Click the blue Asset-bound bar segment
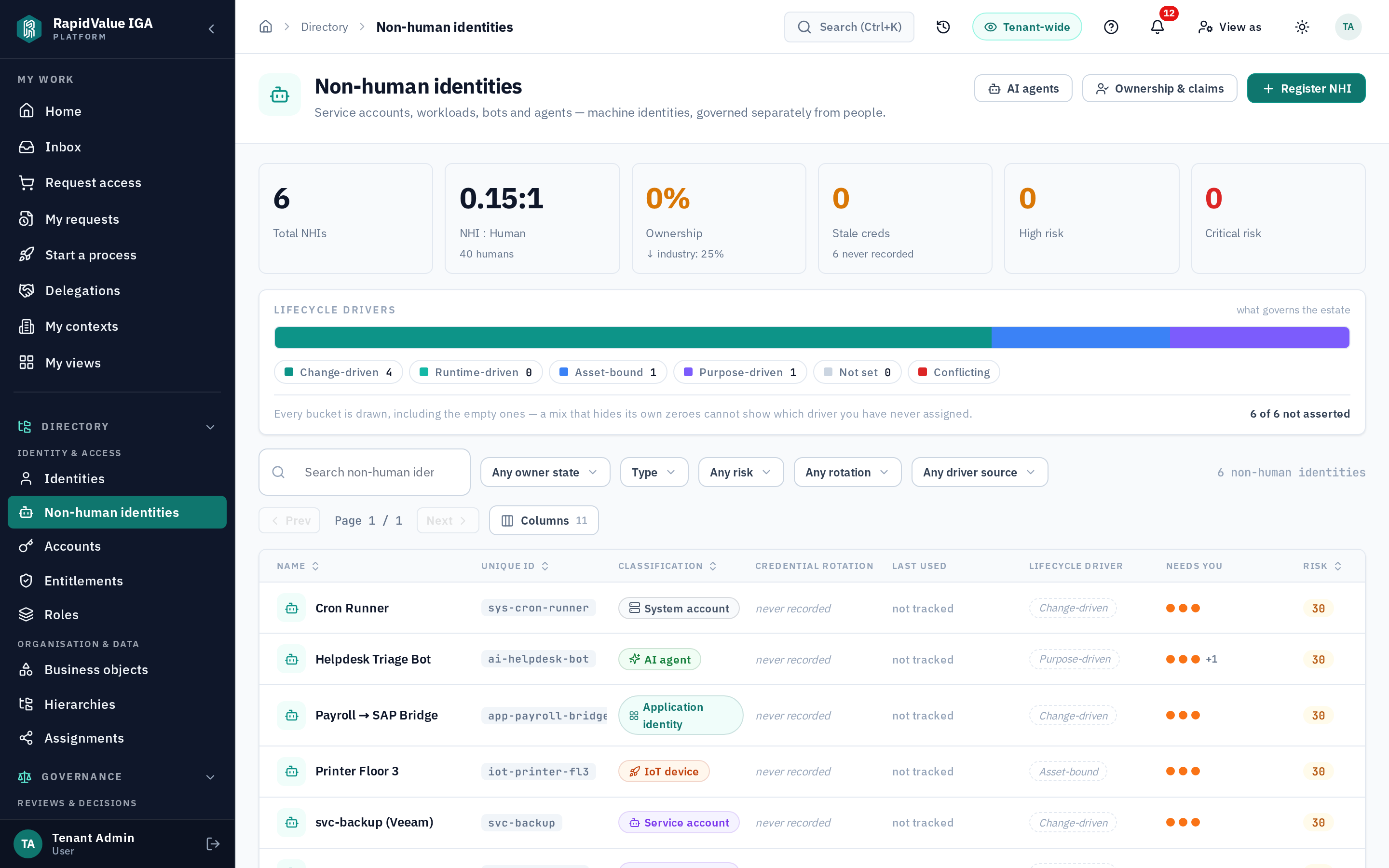Viewport: 1389px width, 868px height. (x=1081, y=338)
